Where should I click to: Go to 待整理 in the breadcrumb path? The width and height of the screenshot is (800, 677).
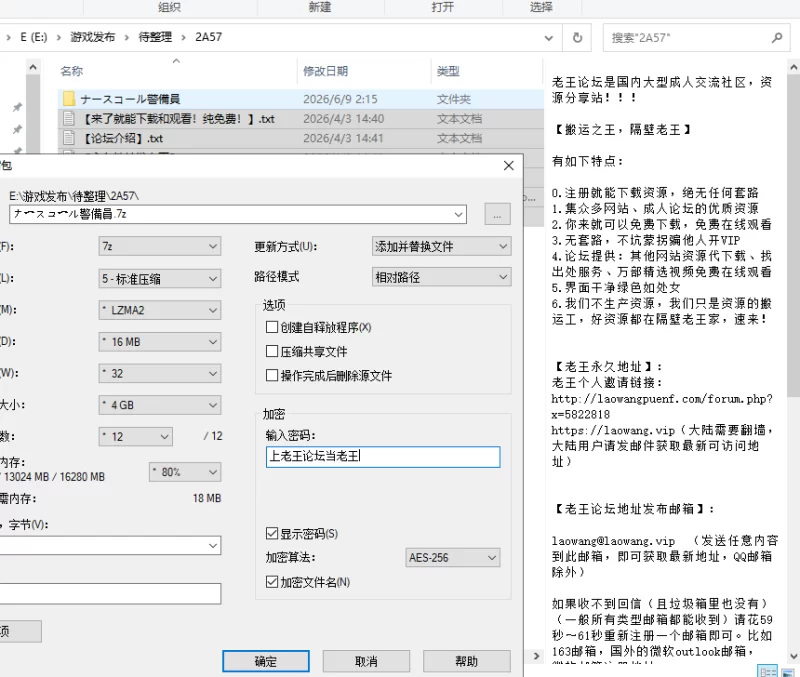coord(155,37)
